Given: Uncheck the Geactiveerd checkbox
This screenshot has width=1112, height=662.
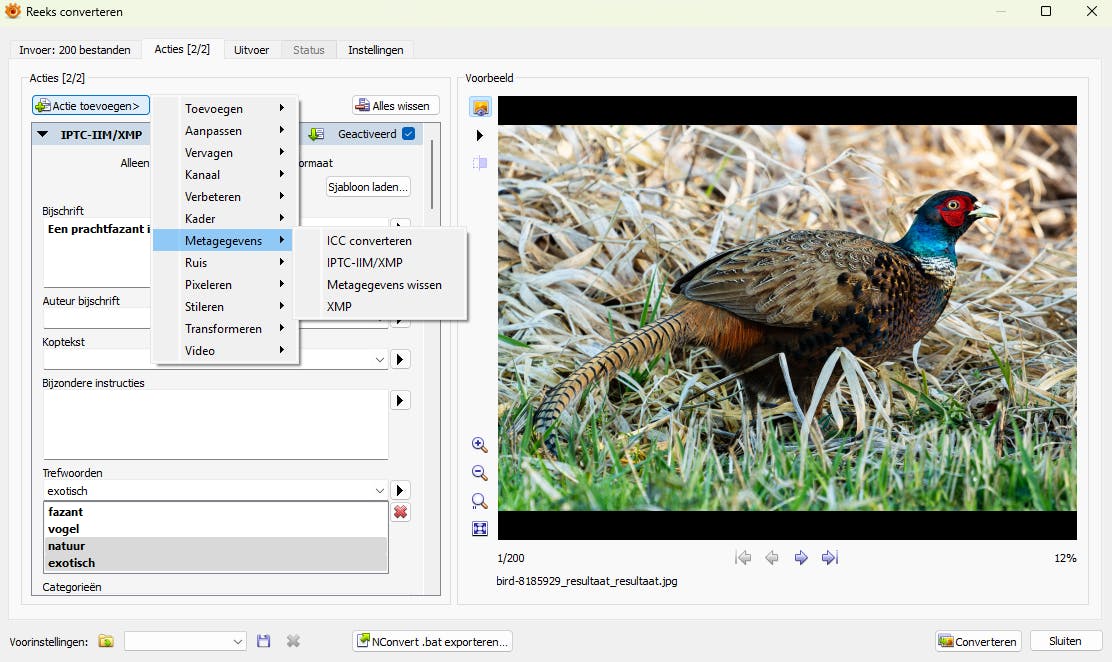Looking at the screenshot, I should click(408, 134).
